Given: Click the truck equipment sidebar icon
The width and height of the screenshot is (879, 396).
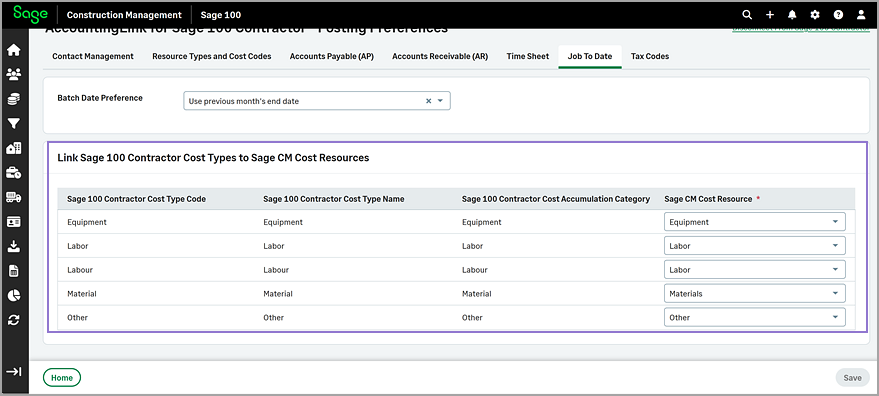Looking at the screenshot, I should tap(13, 197).
